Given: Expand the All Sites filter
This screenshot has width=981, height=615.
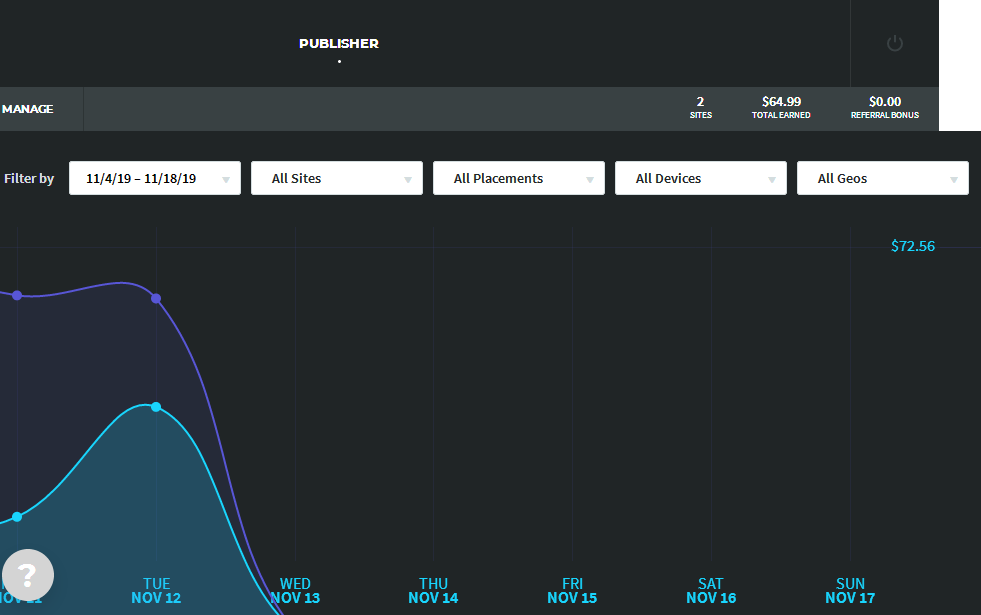Looking at the screenshot, I should (337, 178).
